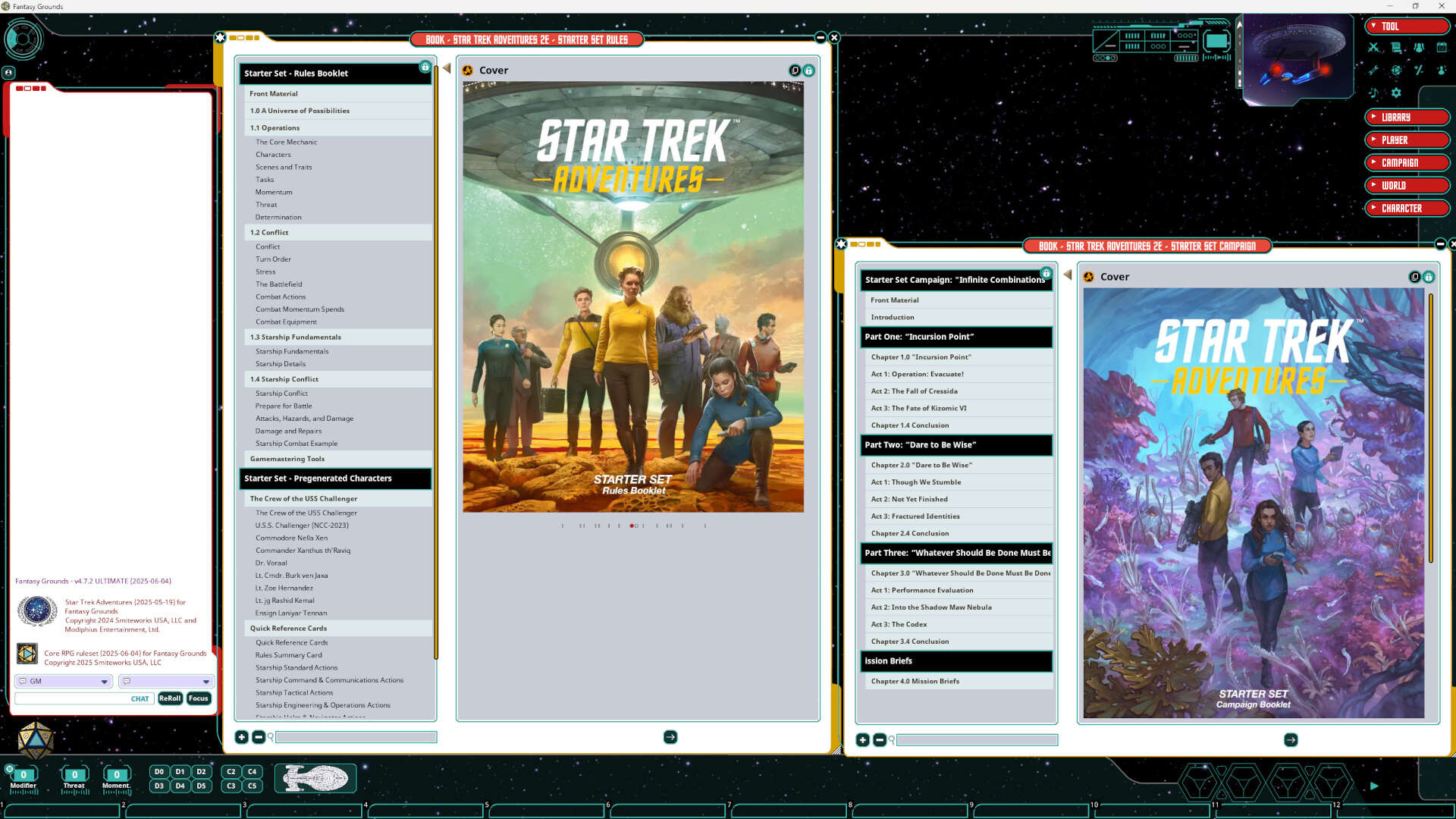Select 'Starship Combat Example' in the rules index
This screenshot has height=819, width=1456.
[295, 444]
